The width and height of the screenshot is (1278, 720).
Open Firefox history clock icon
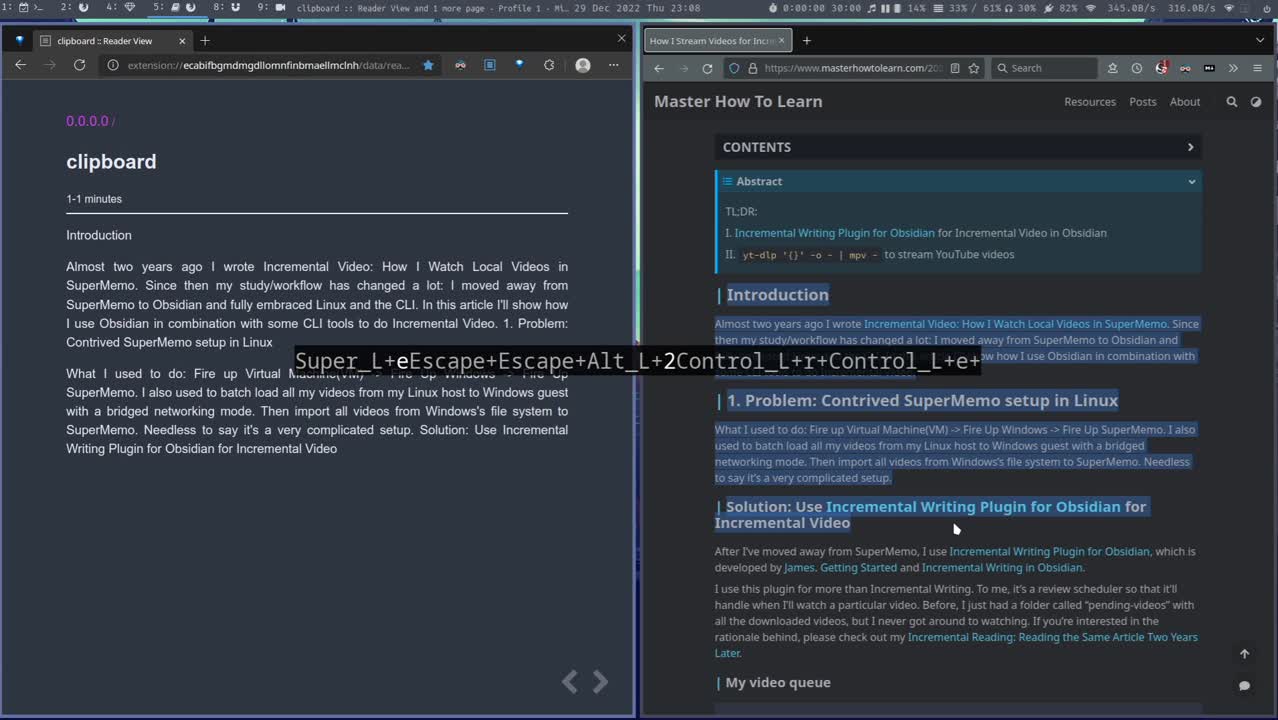[x=1136, y=68]
